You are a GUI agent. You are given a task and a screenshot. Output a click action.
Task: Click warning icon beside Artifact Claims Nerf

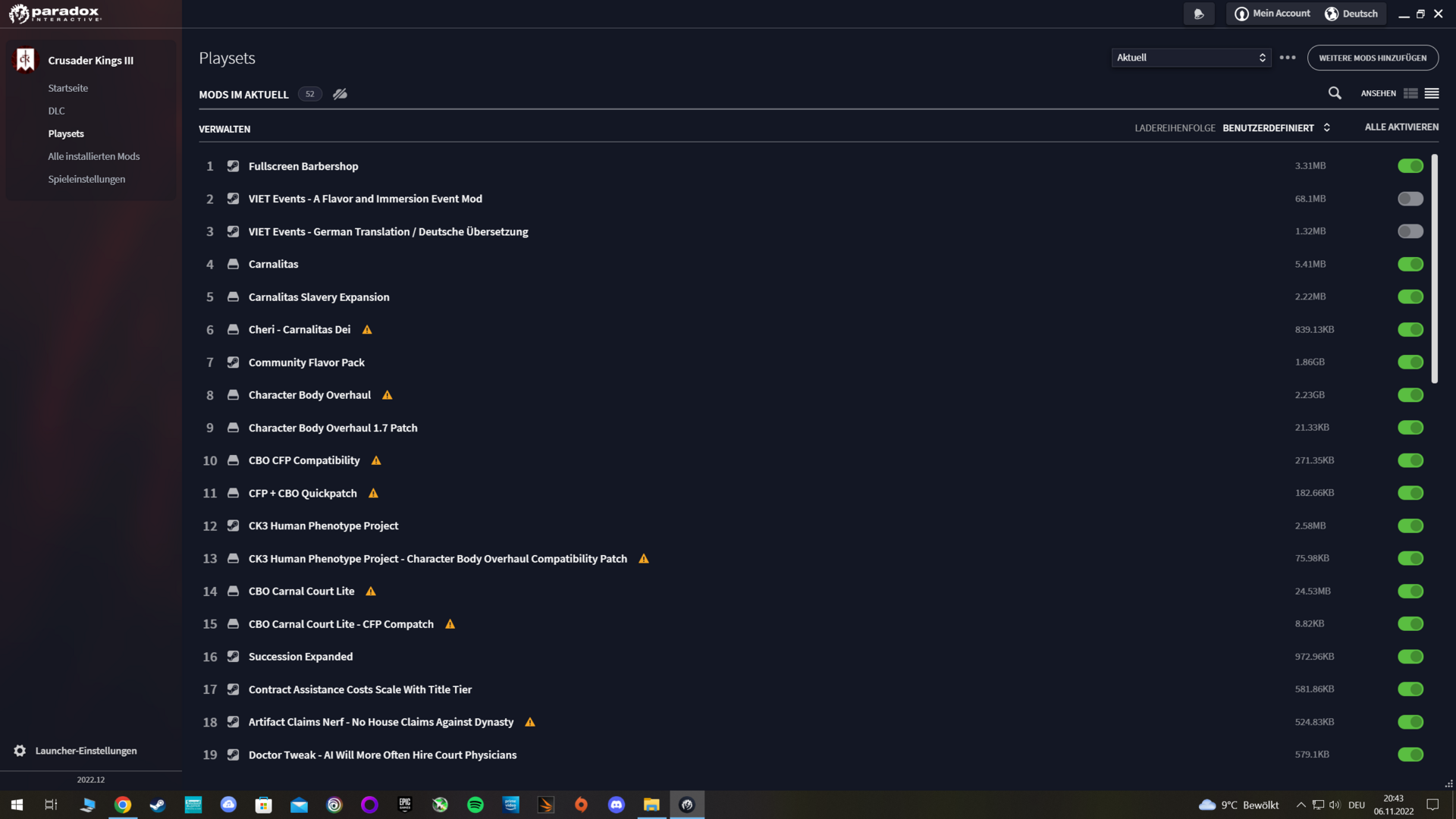[x=530, y=722]
